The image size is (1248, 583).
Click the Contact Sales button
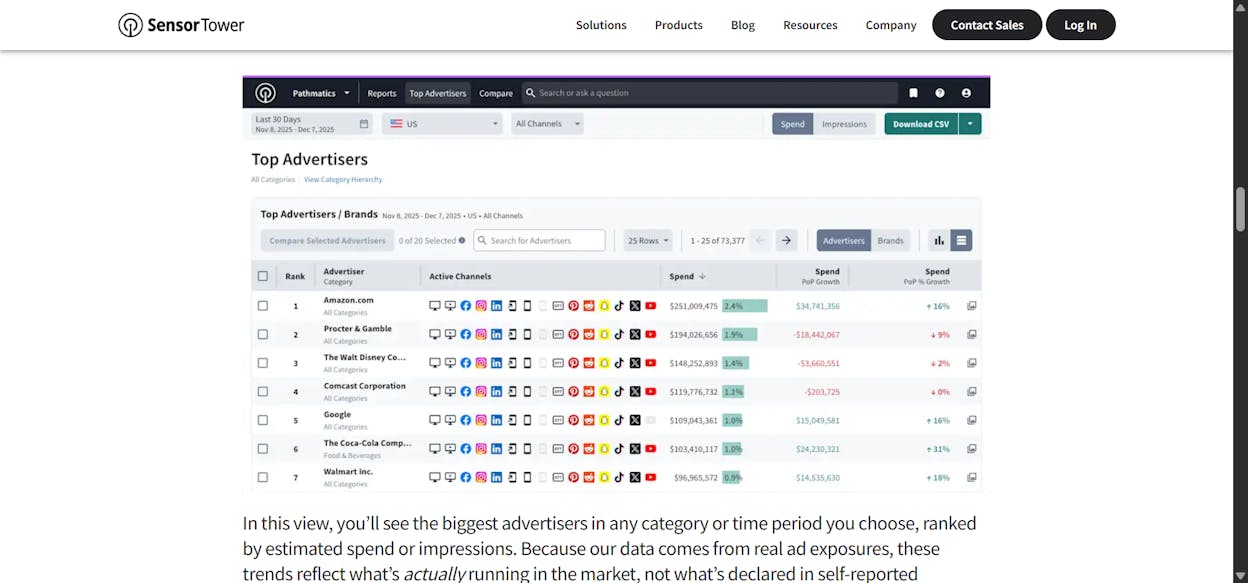pyautogui.click(x=987, y=25)
